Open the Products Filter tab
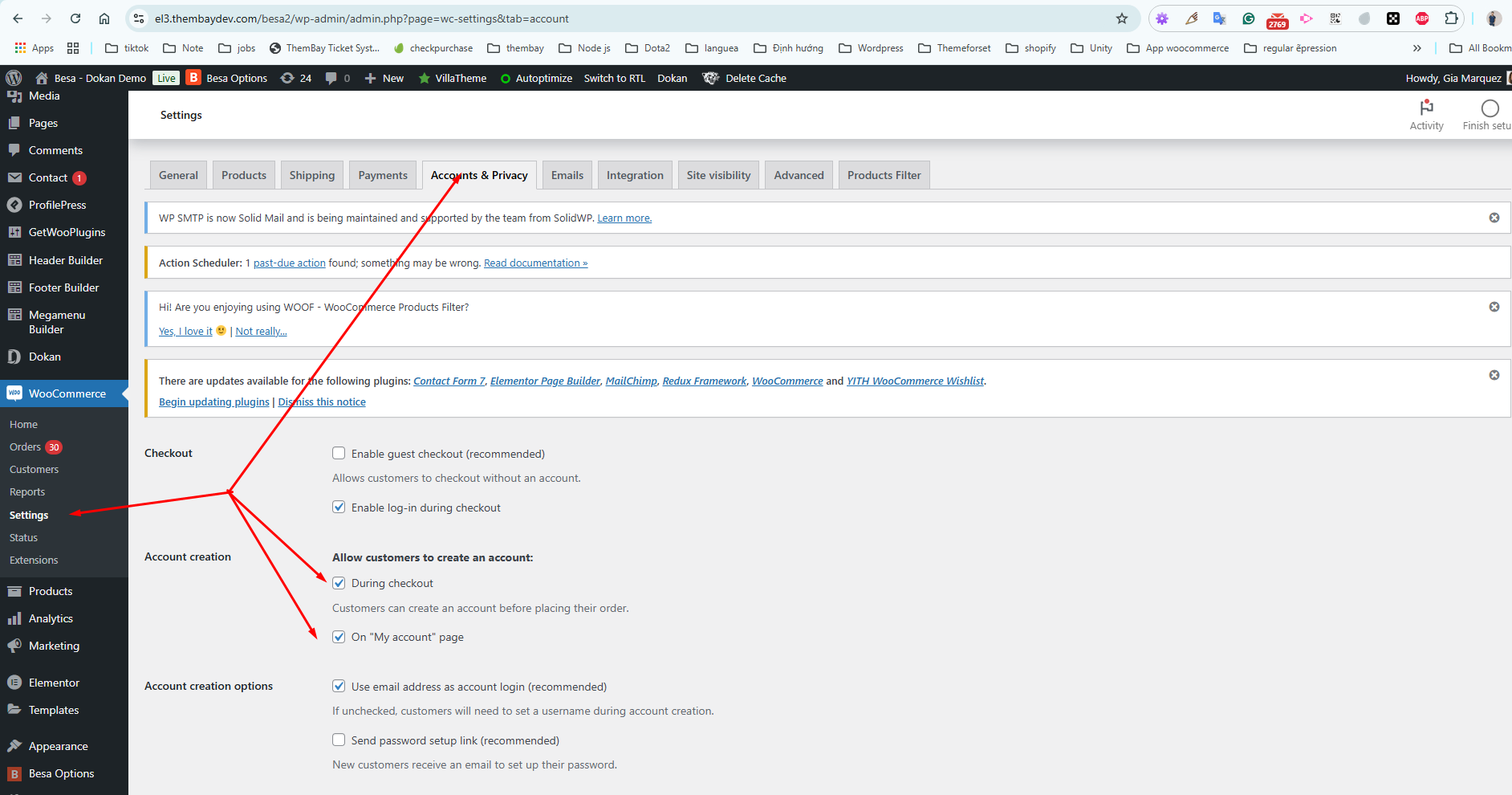1512x795 pixels. [x=884, y=175]
